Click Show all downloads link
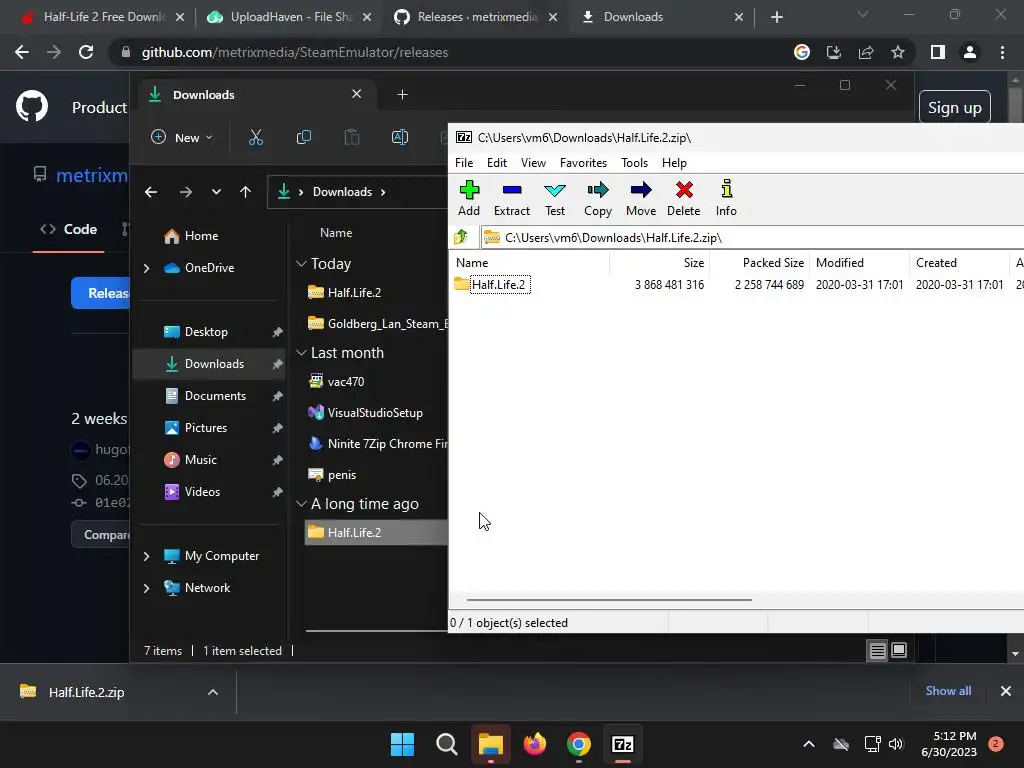1024x768 pixels. (x=948, y=691)
